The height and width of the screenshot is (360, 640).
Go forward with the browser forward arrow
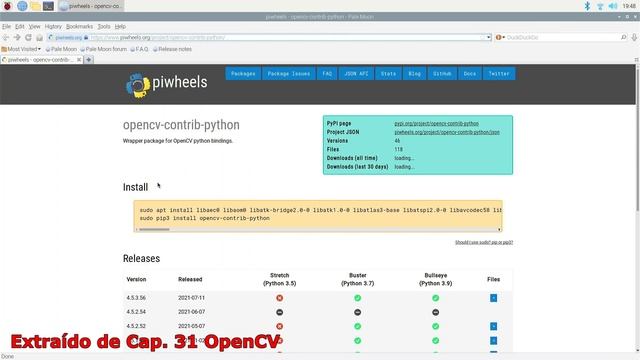(x=17, y=38)
